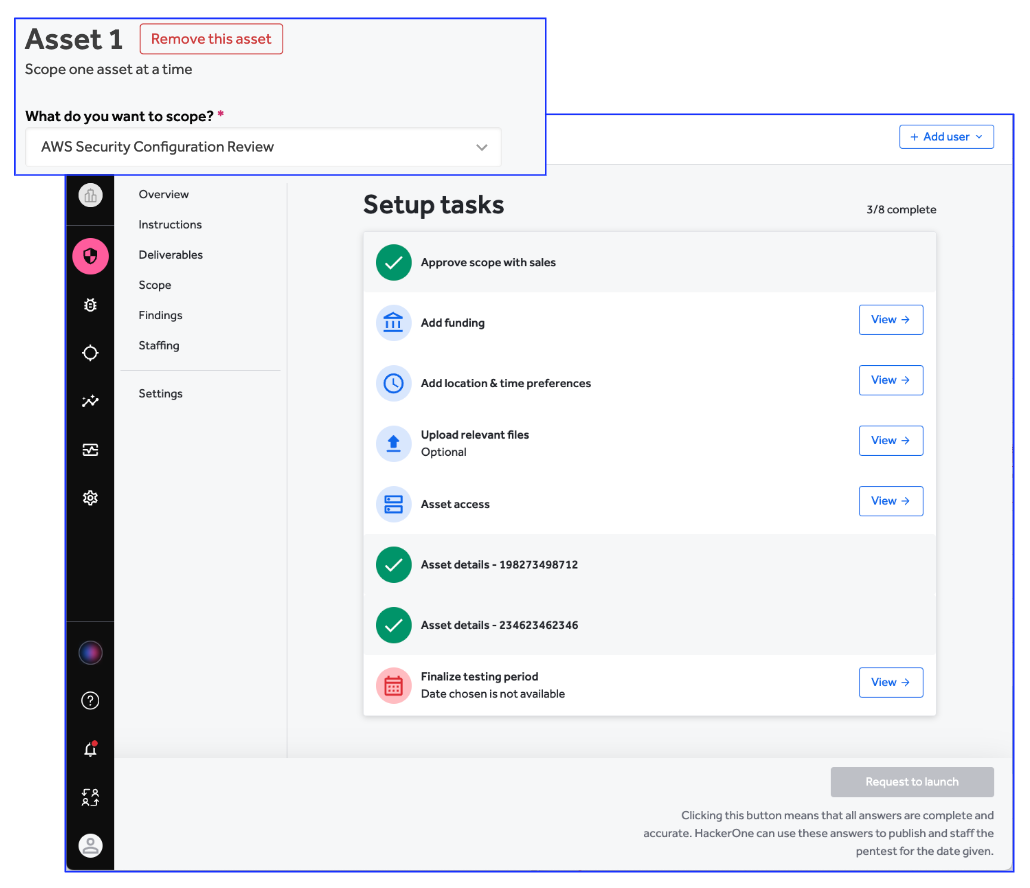The height and width of the screenshot is (888, 1030).
Task: Click the Remove this asset button
Action: click(211, 39)
